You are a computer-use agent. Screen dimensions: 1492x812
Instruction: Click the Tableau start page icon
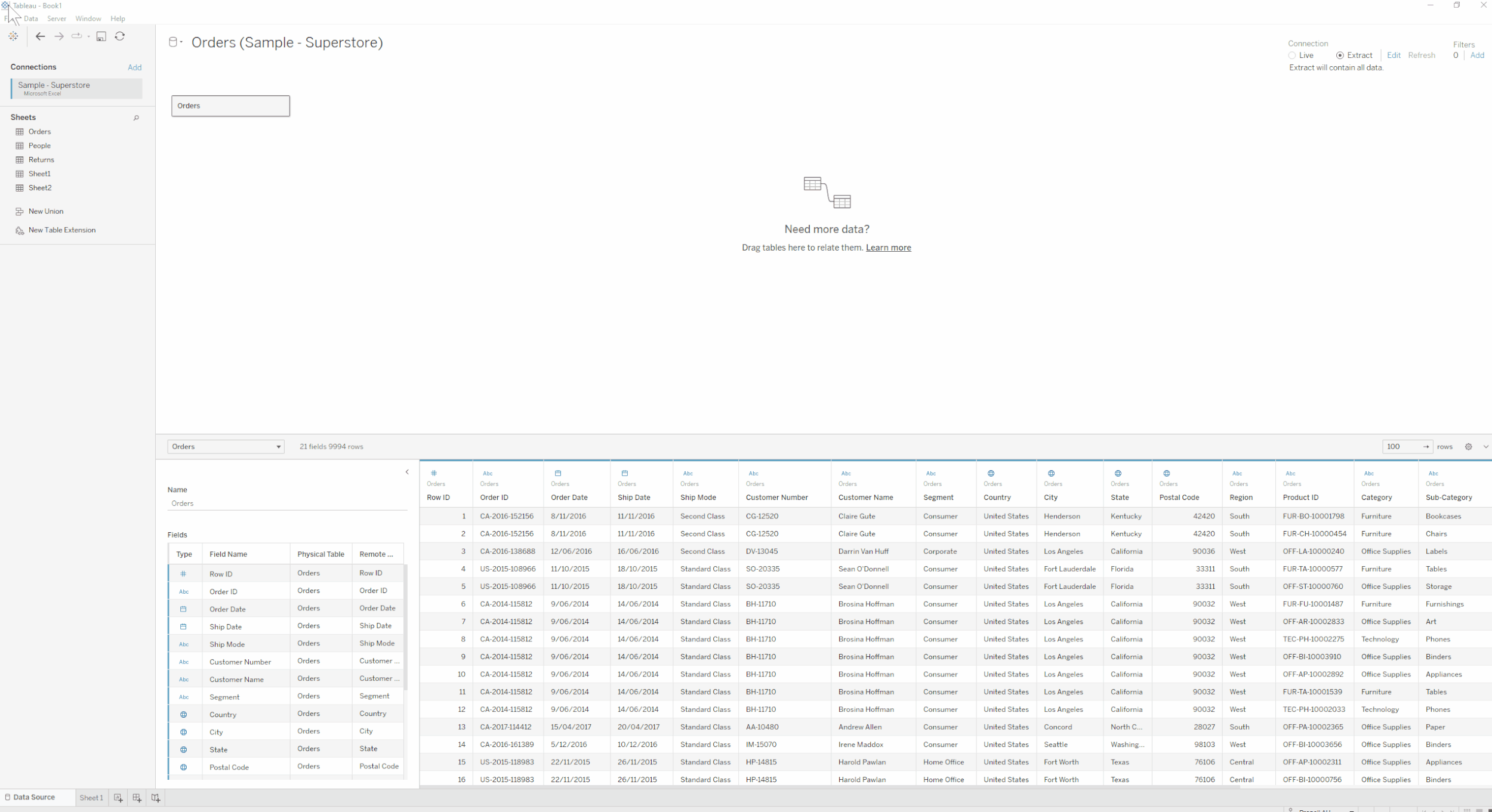point(13,36)
